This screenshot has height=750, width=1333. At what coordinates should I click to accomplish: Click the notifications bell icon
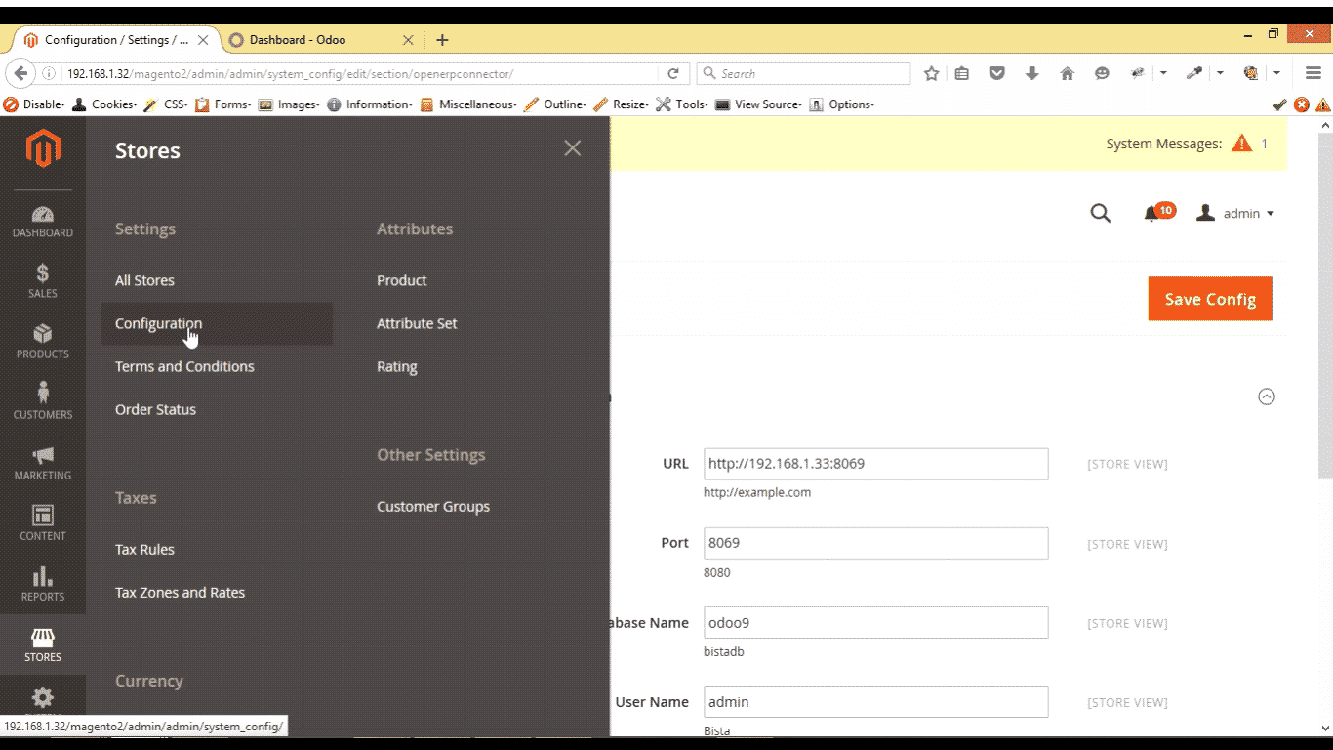pyautogui.click(x=1153, y=213)
